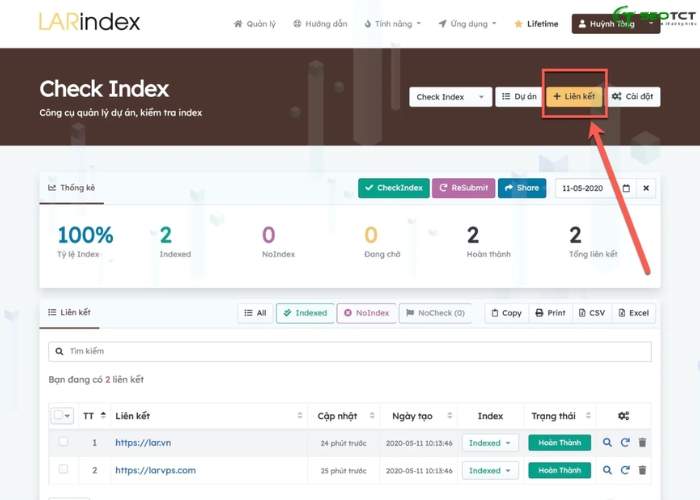Open the Dự án project list button
Image resolution: width=700 pixels, height=500 pixels.
[x=519, y=96]
